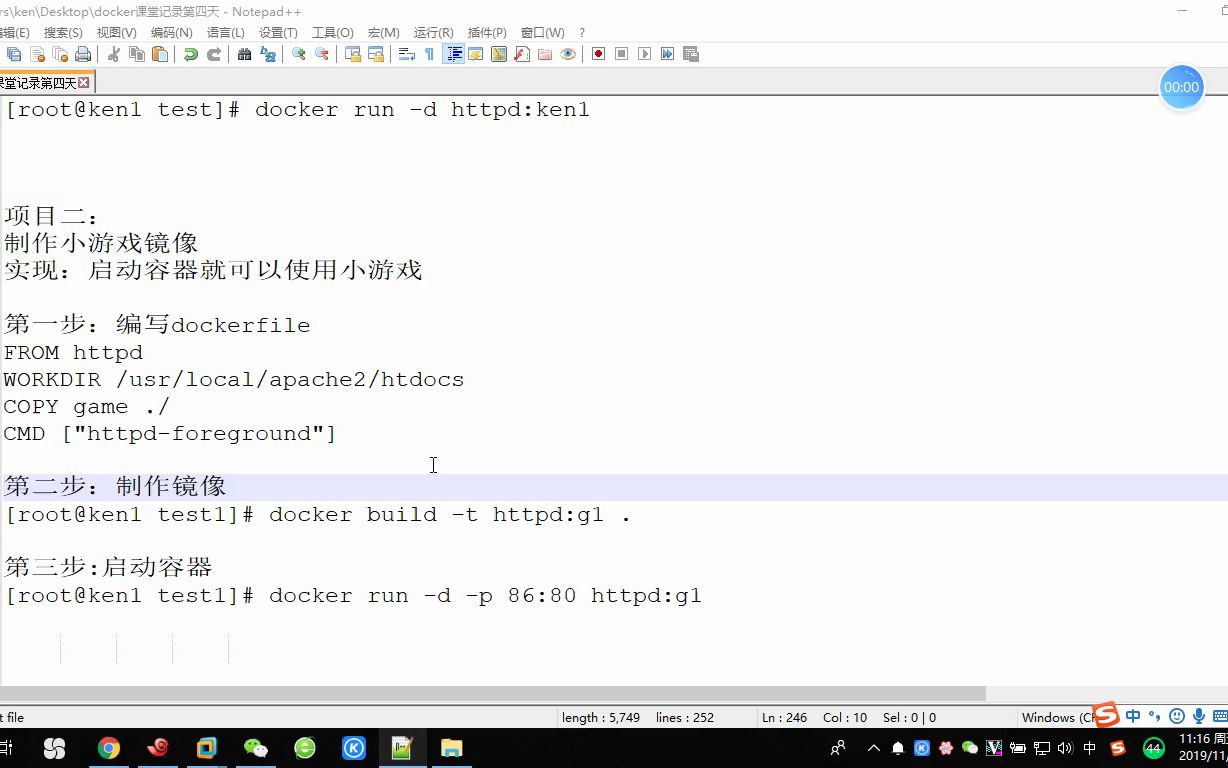Open Find dialog using the binoculars icon
Image resolution: width=1228 pixels, height=768 pixels.
point(245,54)
